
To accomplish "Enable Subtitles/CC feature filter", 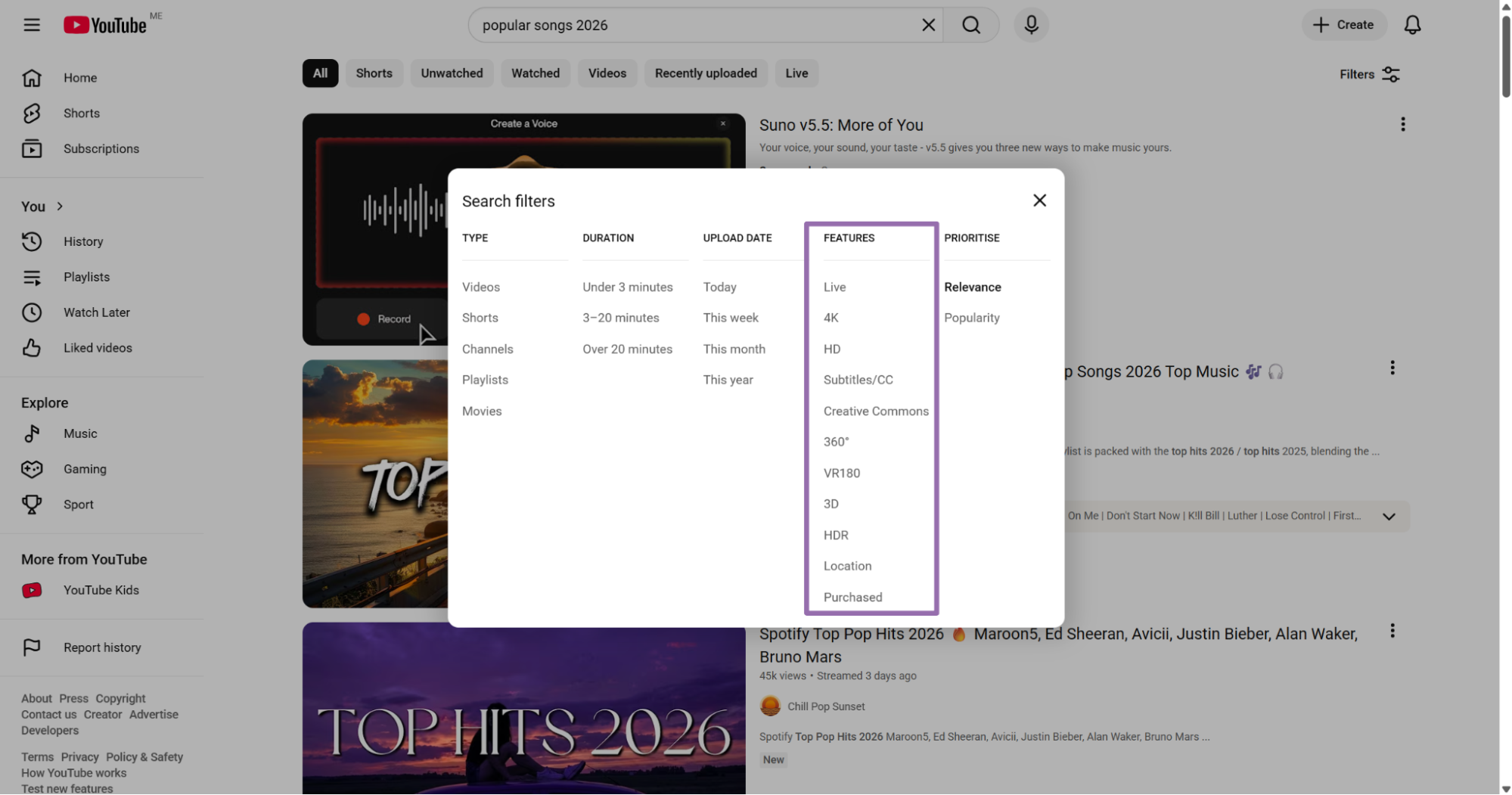I will click(x=858, y=380).
